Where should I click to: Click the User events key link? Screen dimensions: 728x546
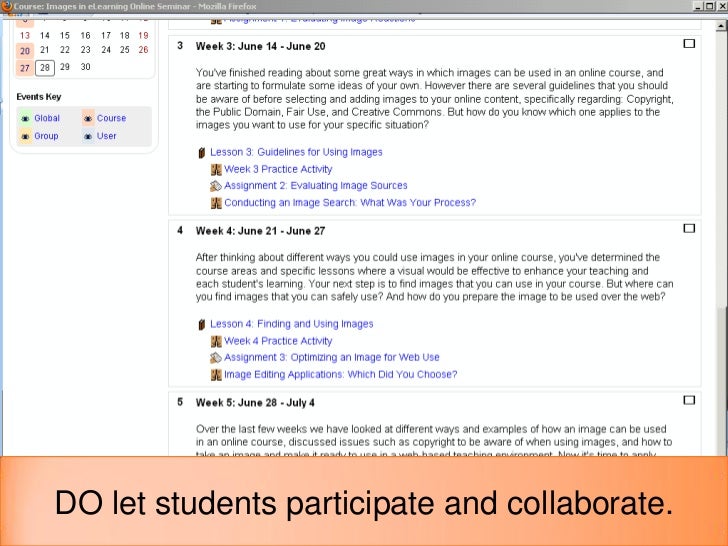point(106,136)
